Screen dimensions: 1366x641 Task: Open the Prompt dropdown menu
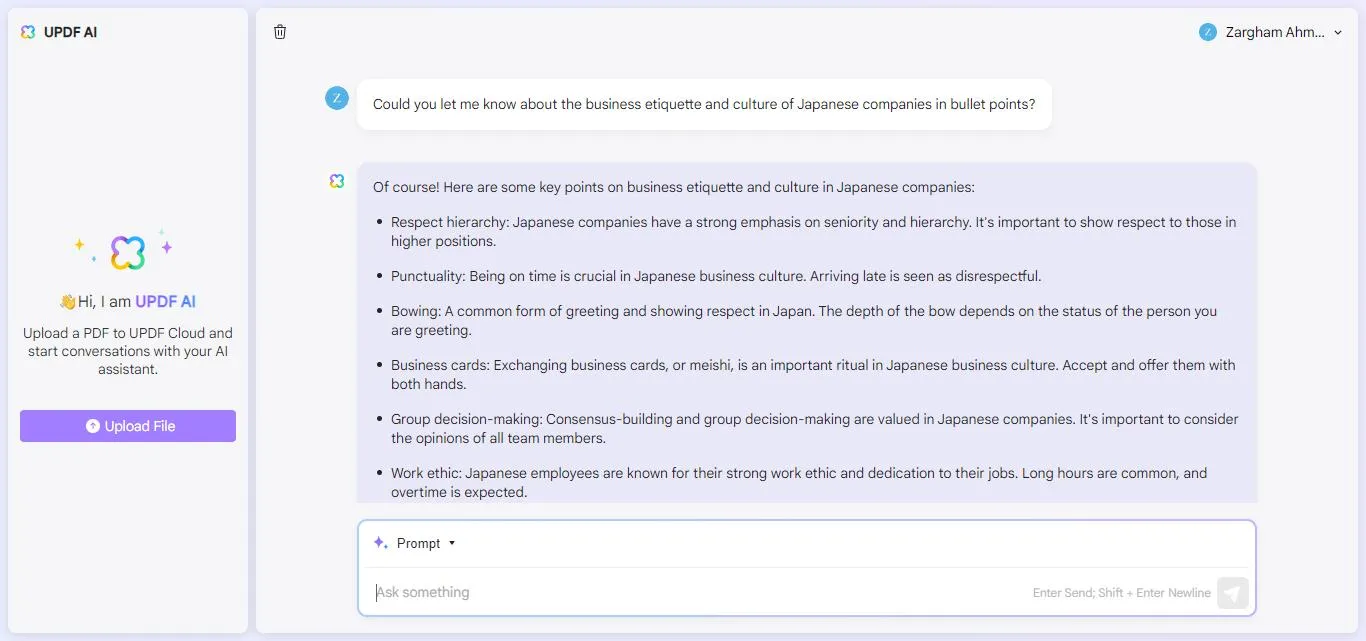[x=426, y=543]
